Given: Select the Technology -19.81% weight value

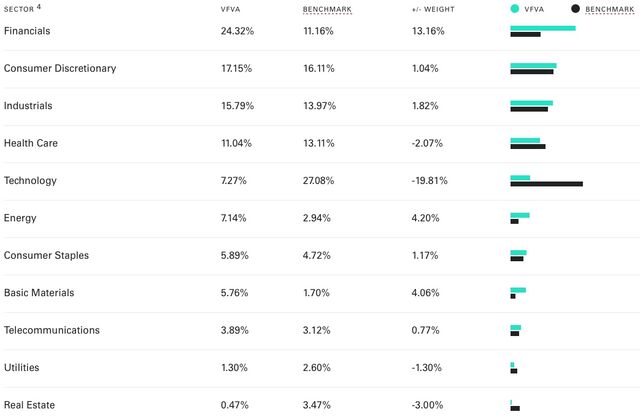Looking at the screenshot, I should pos(429,181).
